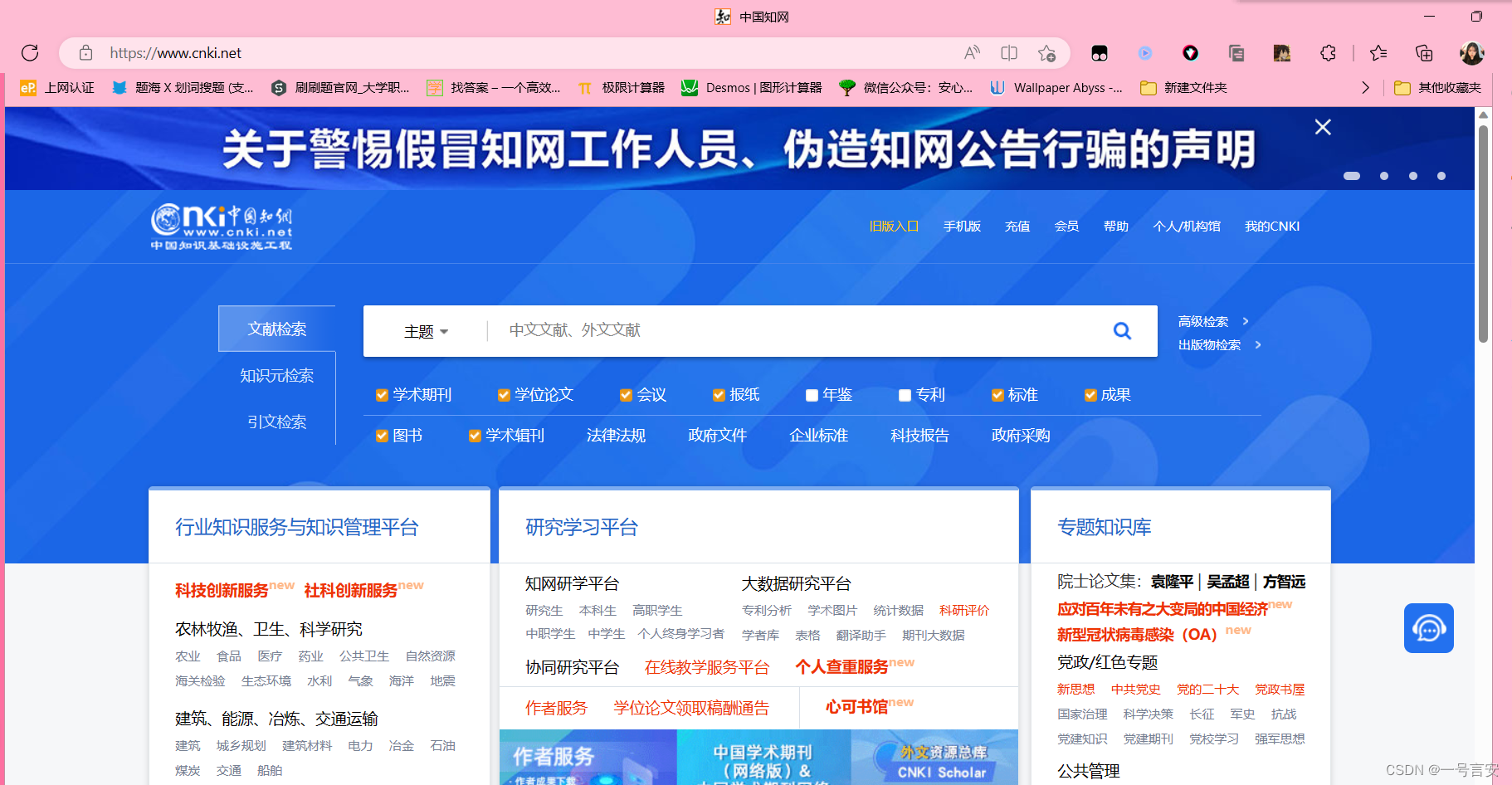
Task: Open the 科技报告 link
Action: [x=919, y=436]
